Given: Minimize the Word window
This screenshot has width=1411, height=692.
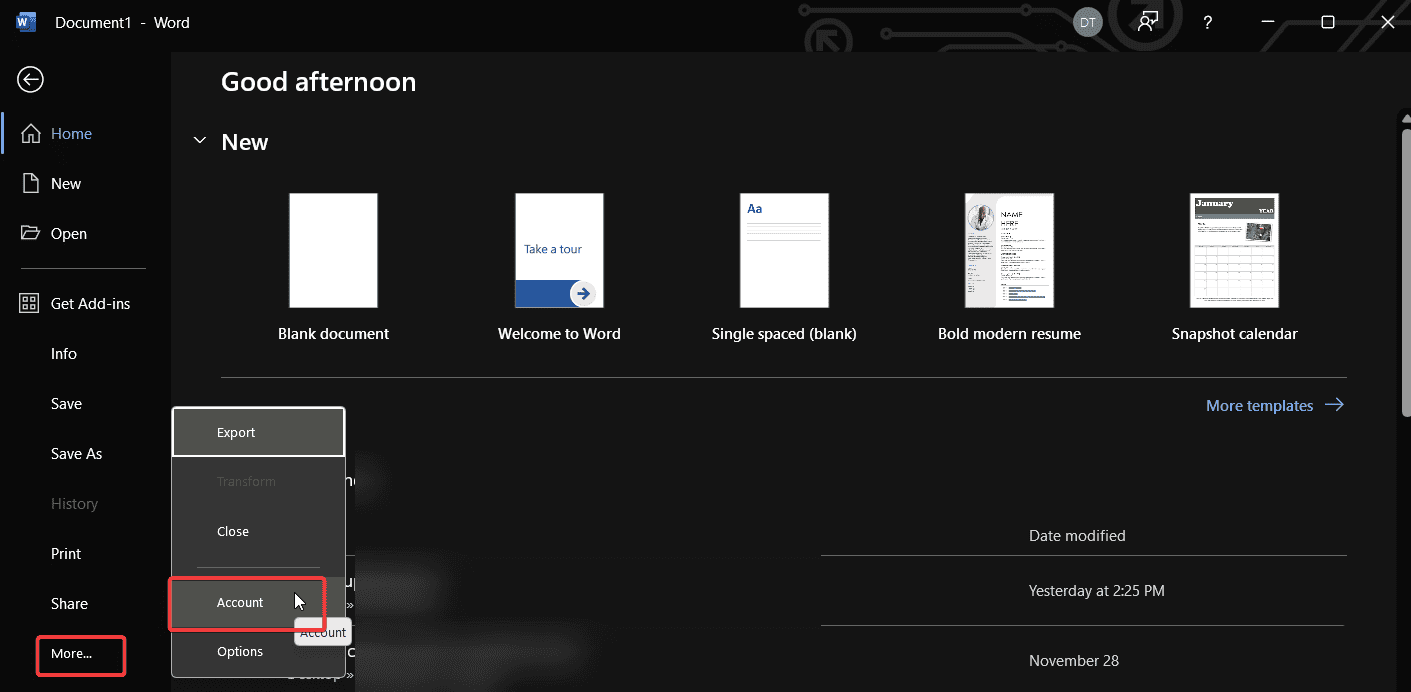Looking at the screenshot, I should (1268, 22).
